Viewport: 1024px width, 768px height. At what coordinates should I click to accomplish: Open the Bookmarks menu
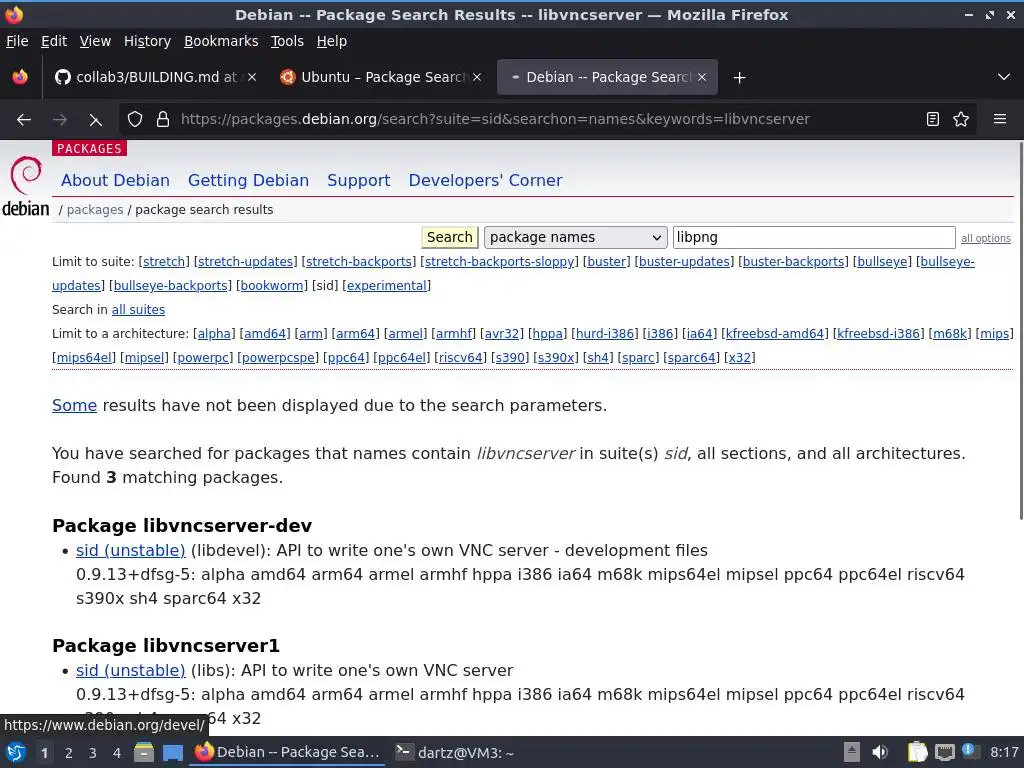coord(221,41)
